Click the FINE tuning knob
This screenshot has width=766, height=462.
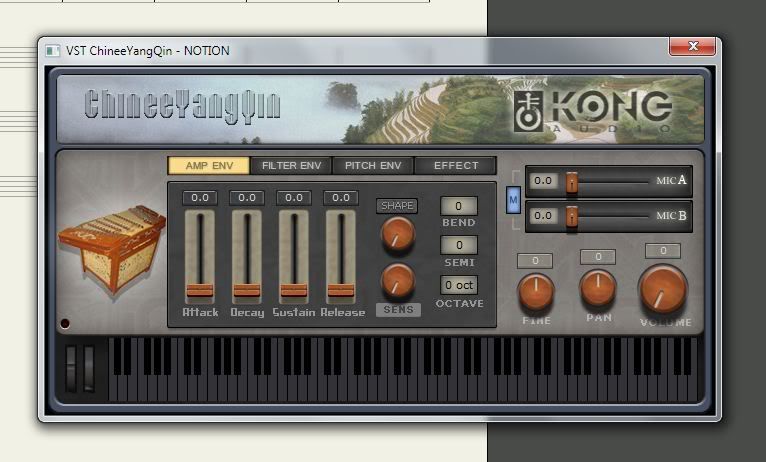[x=536, y=292]
